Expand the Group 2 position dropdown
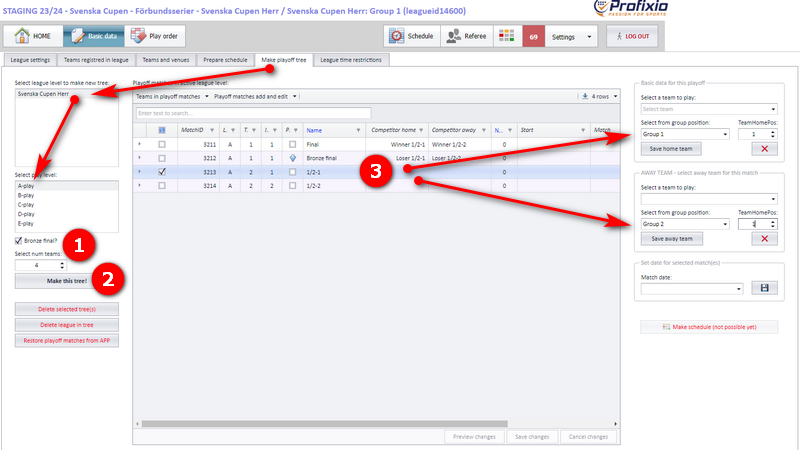This screenshot has height=450, width=800. coord(685,224)
